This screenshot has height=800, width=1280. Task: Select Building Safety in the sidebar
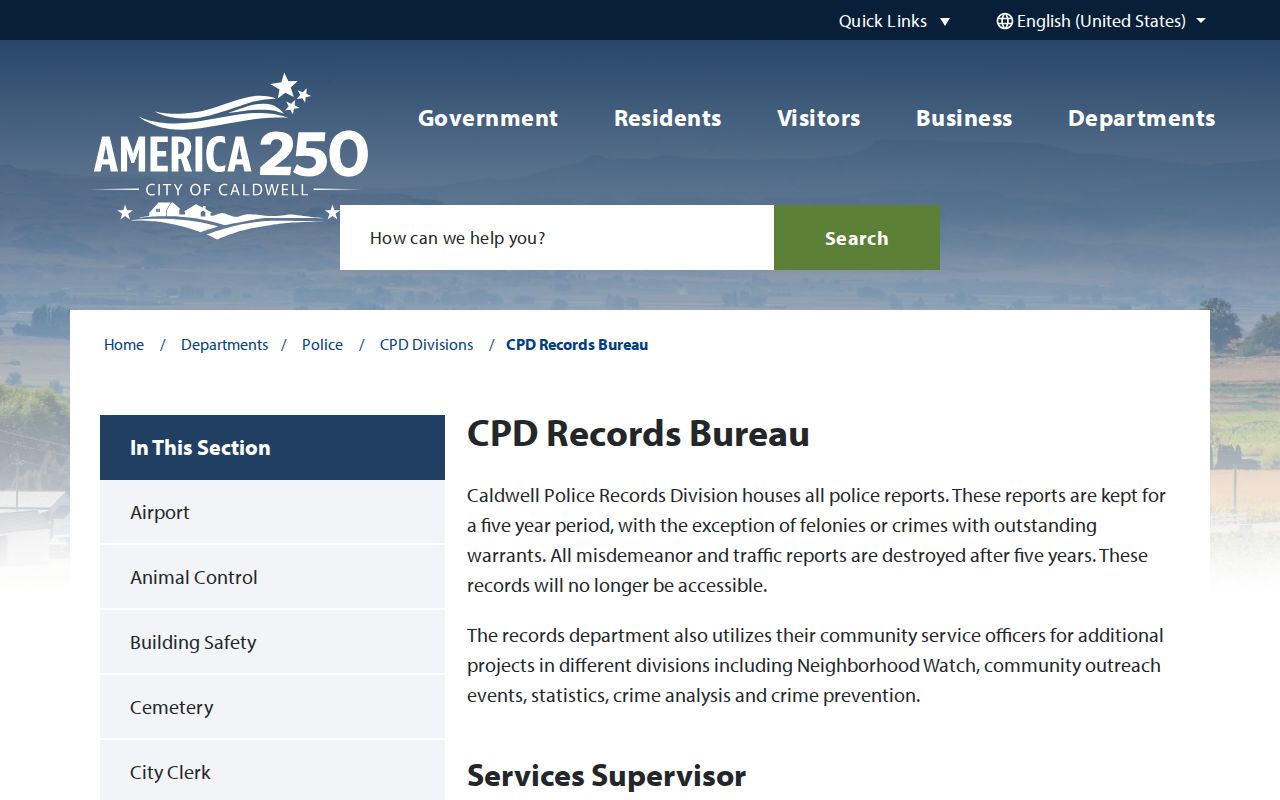(x=272, y=642)
